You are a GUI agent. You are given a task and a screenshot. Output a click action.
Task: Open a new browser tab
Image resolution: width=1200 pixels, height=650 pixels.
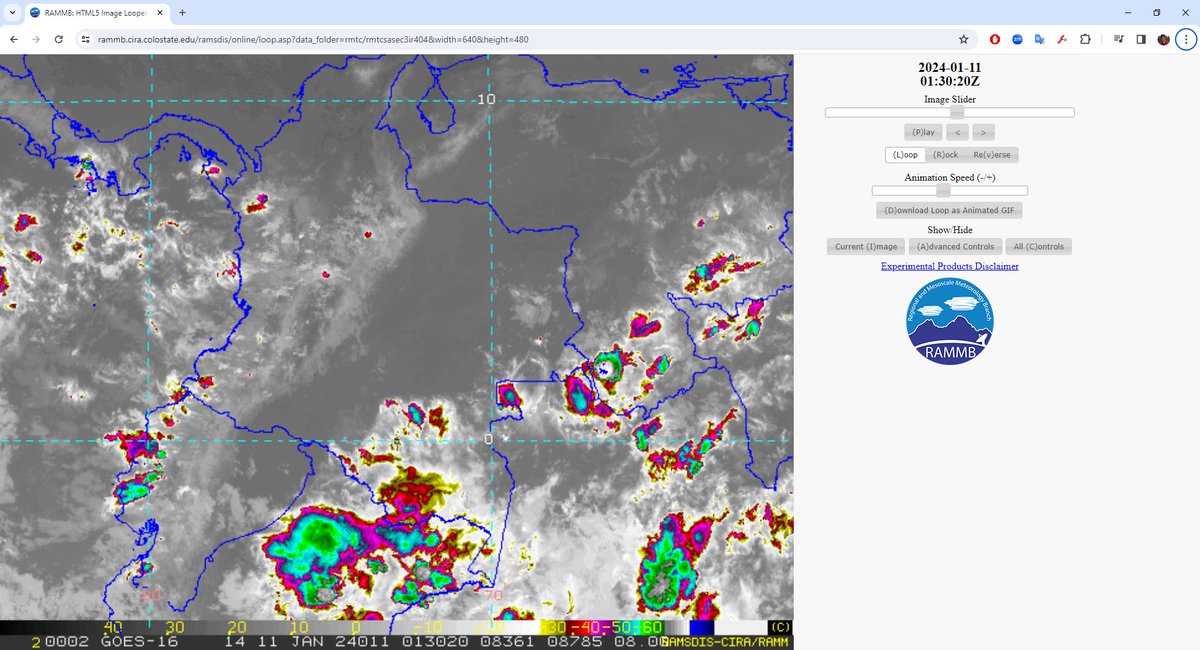point(183,12)
